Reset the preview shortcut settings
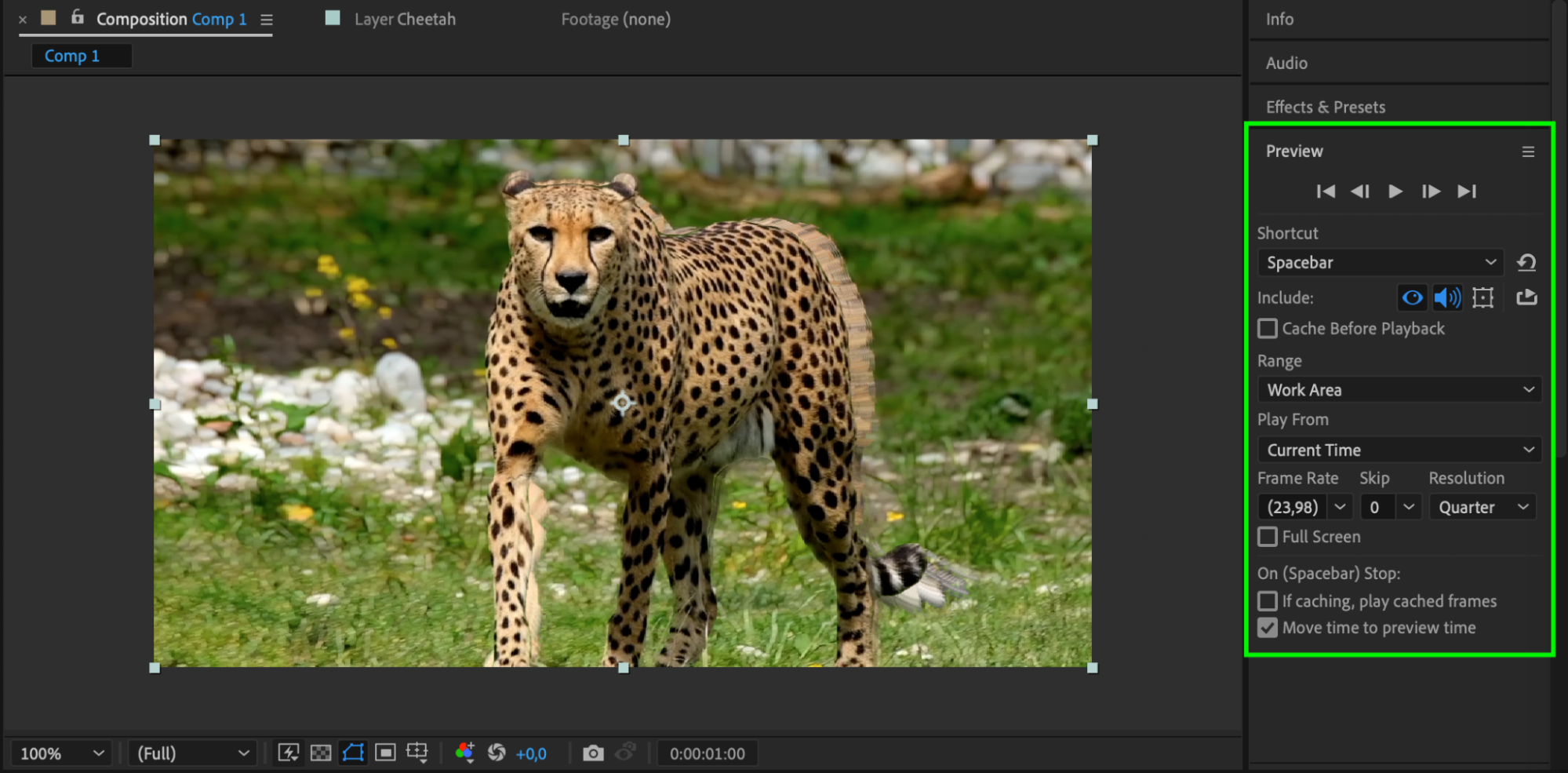 click(x=1526, y=263)
